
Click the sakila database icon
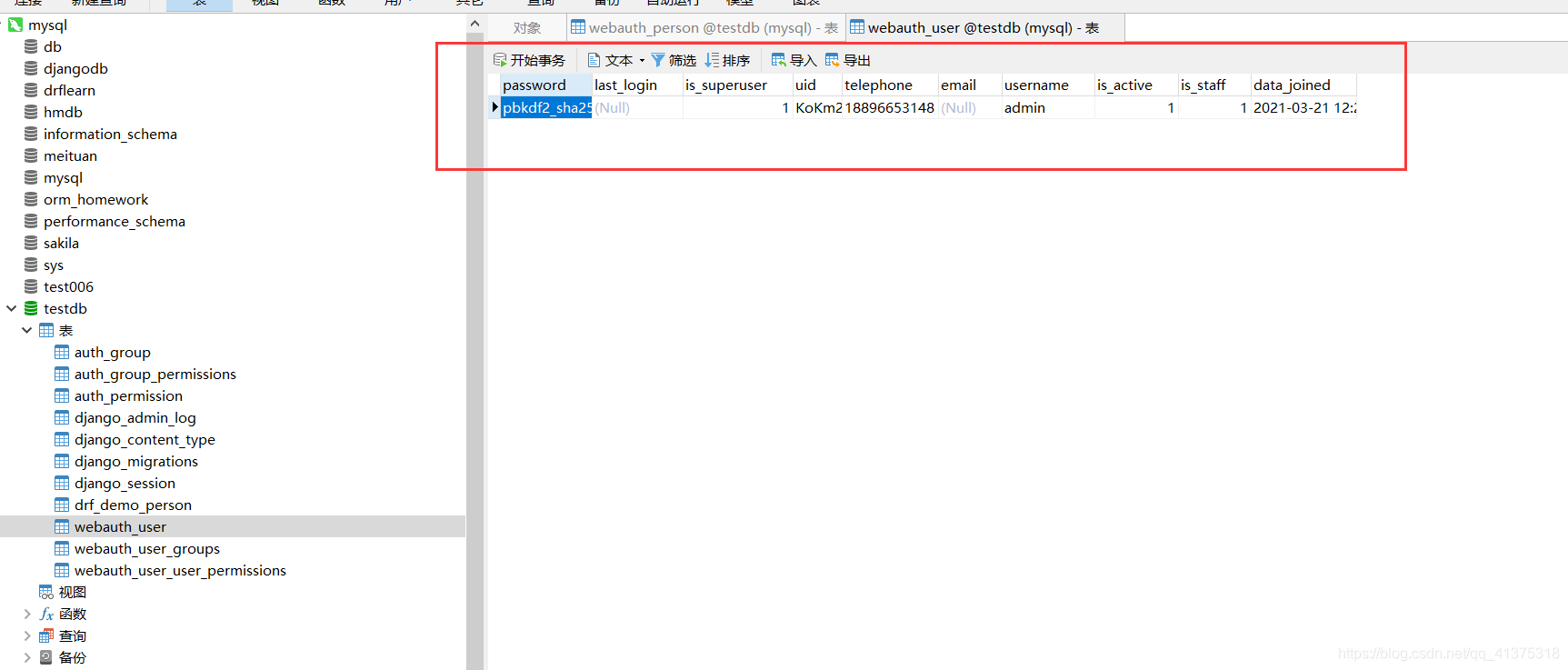click(x=31, y=243)
